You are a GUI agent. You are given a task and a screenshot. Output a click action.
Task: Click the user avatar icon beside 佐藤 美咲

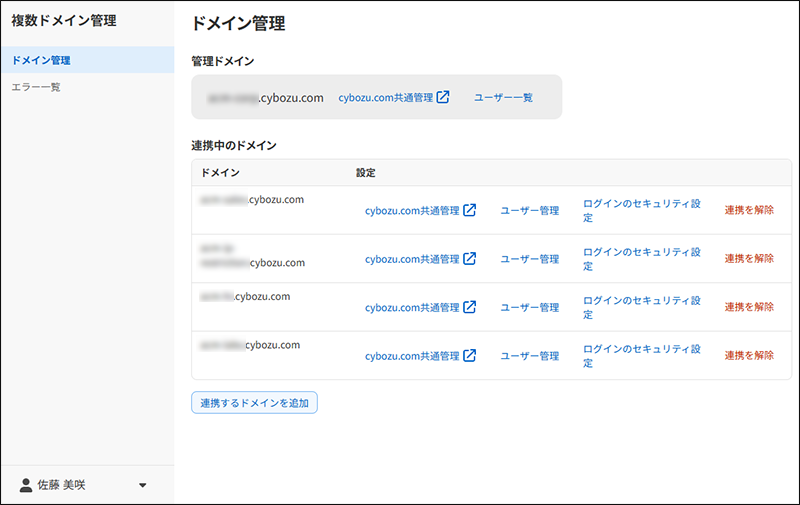[26, 485]
